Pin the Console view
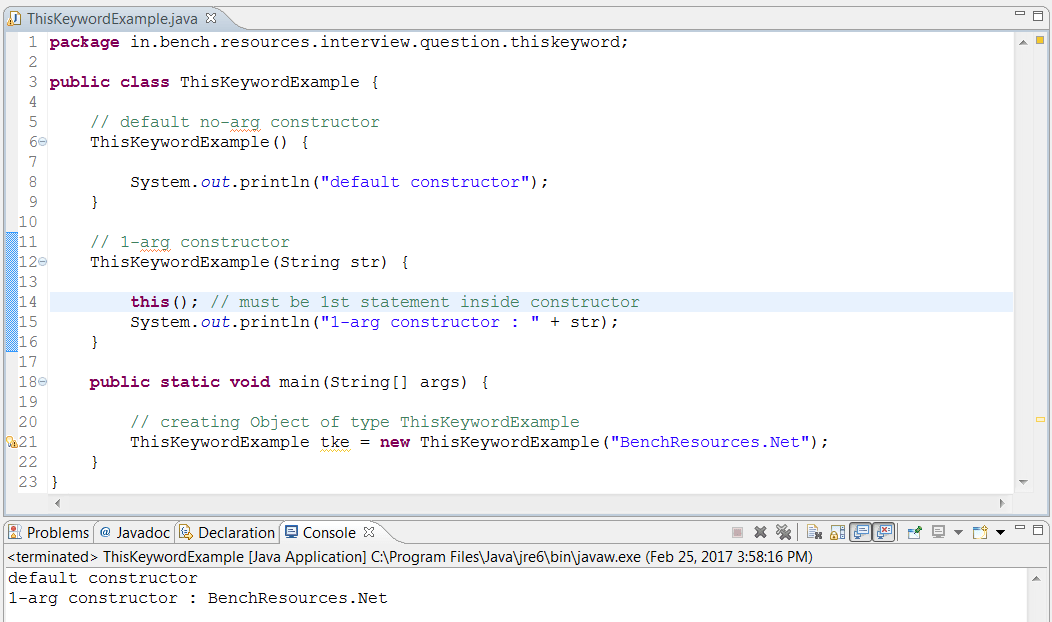 pyautogui.click(x=915, y=531)
